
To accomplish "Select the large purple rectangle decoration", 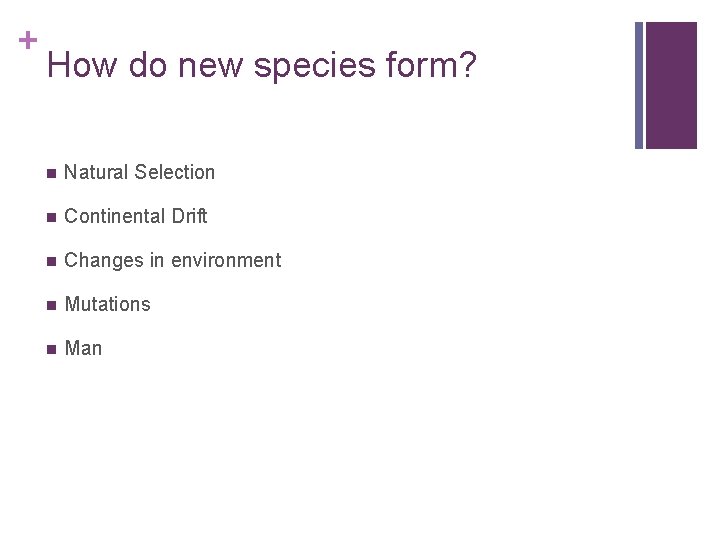I will (671, 85).
